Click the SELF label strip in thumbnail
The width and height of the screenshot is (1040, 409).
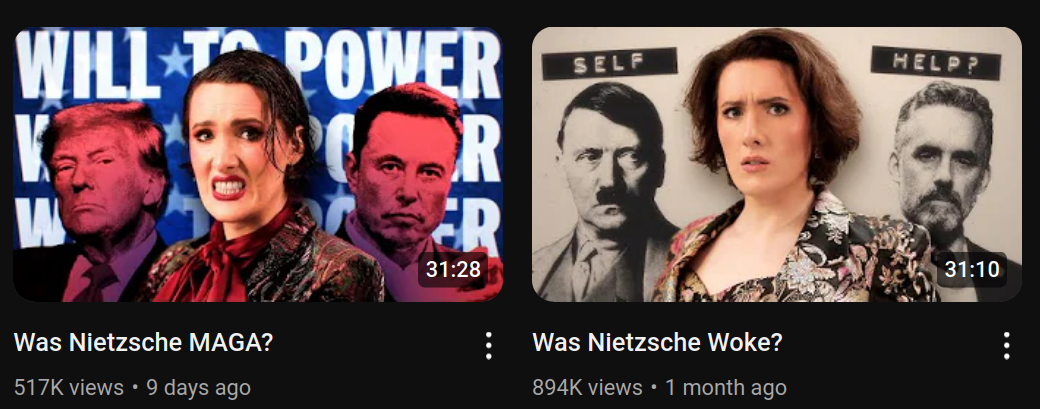[x=610, y=64]
